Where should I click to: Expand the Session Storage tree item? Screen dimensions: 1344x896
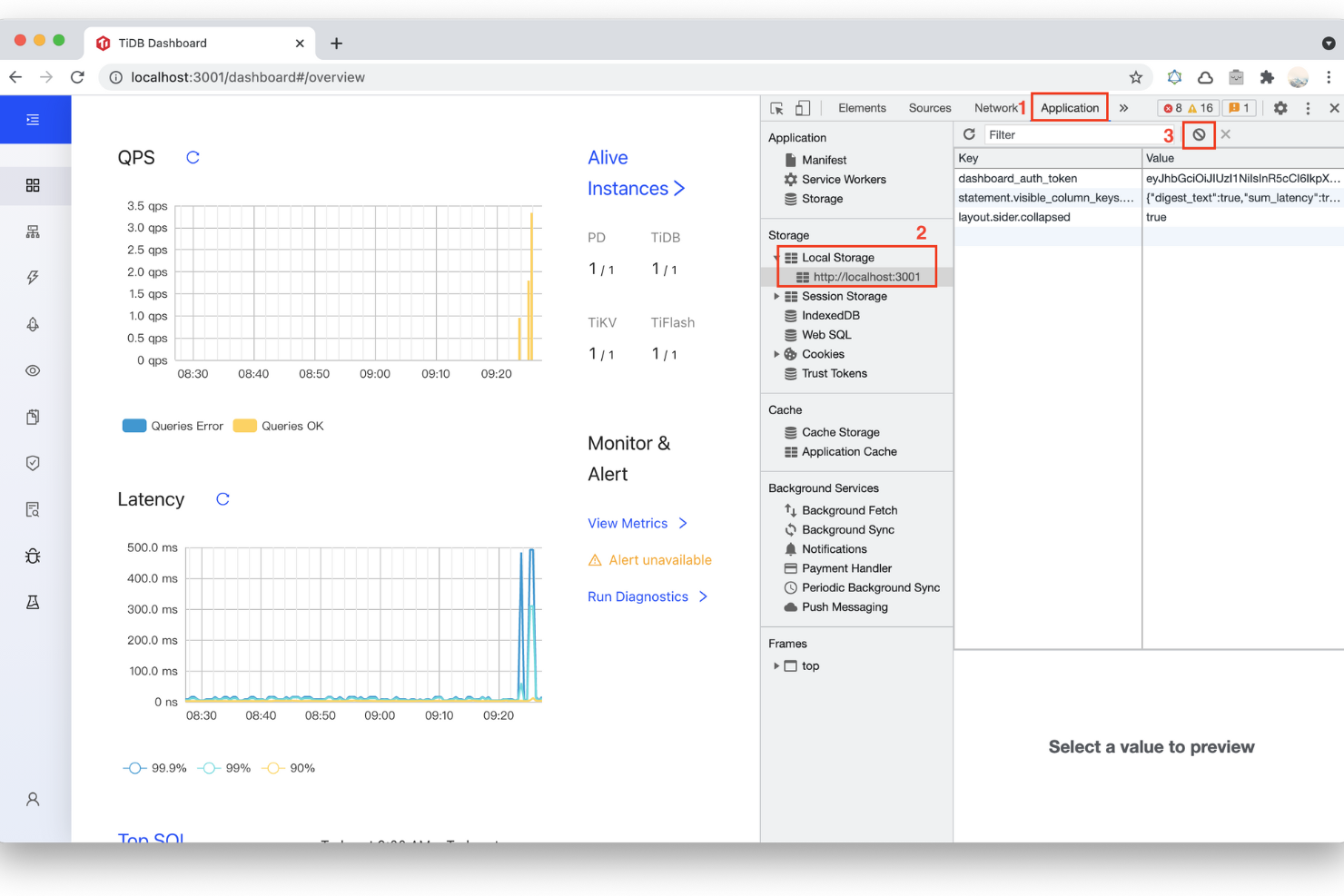776,296
